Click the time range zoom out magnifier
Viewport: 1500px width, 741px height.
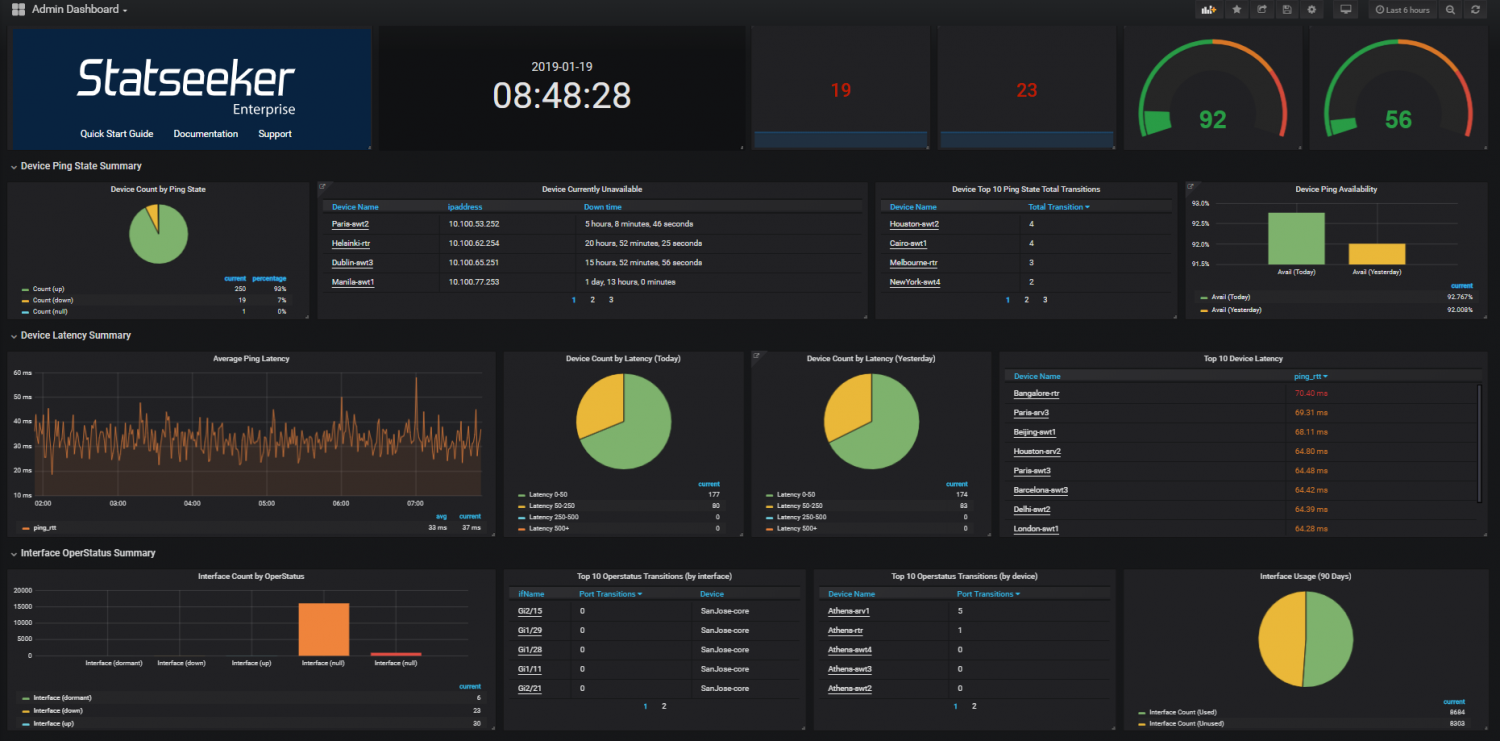(x=1450, y=10)
